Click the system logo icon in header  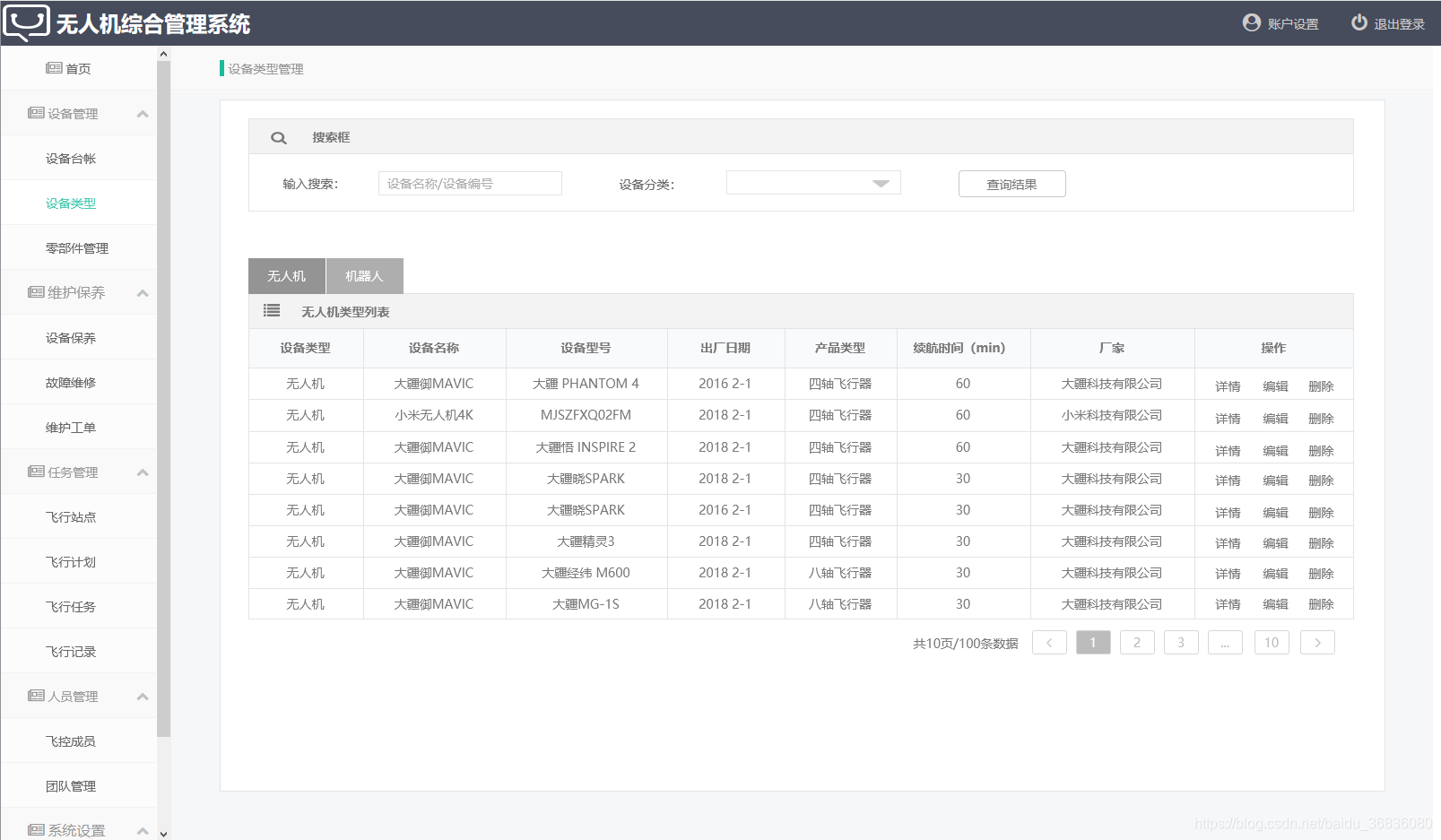(x=26, y=23)
